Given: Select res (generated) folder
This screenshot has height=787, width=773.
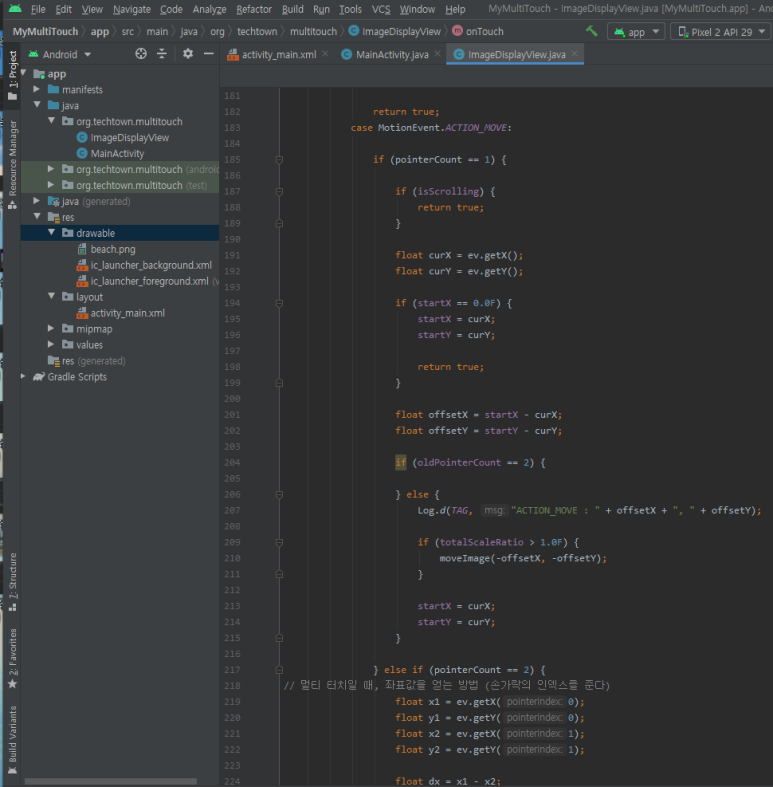Looking at the screenshot, I should coord(86,361).
